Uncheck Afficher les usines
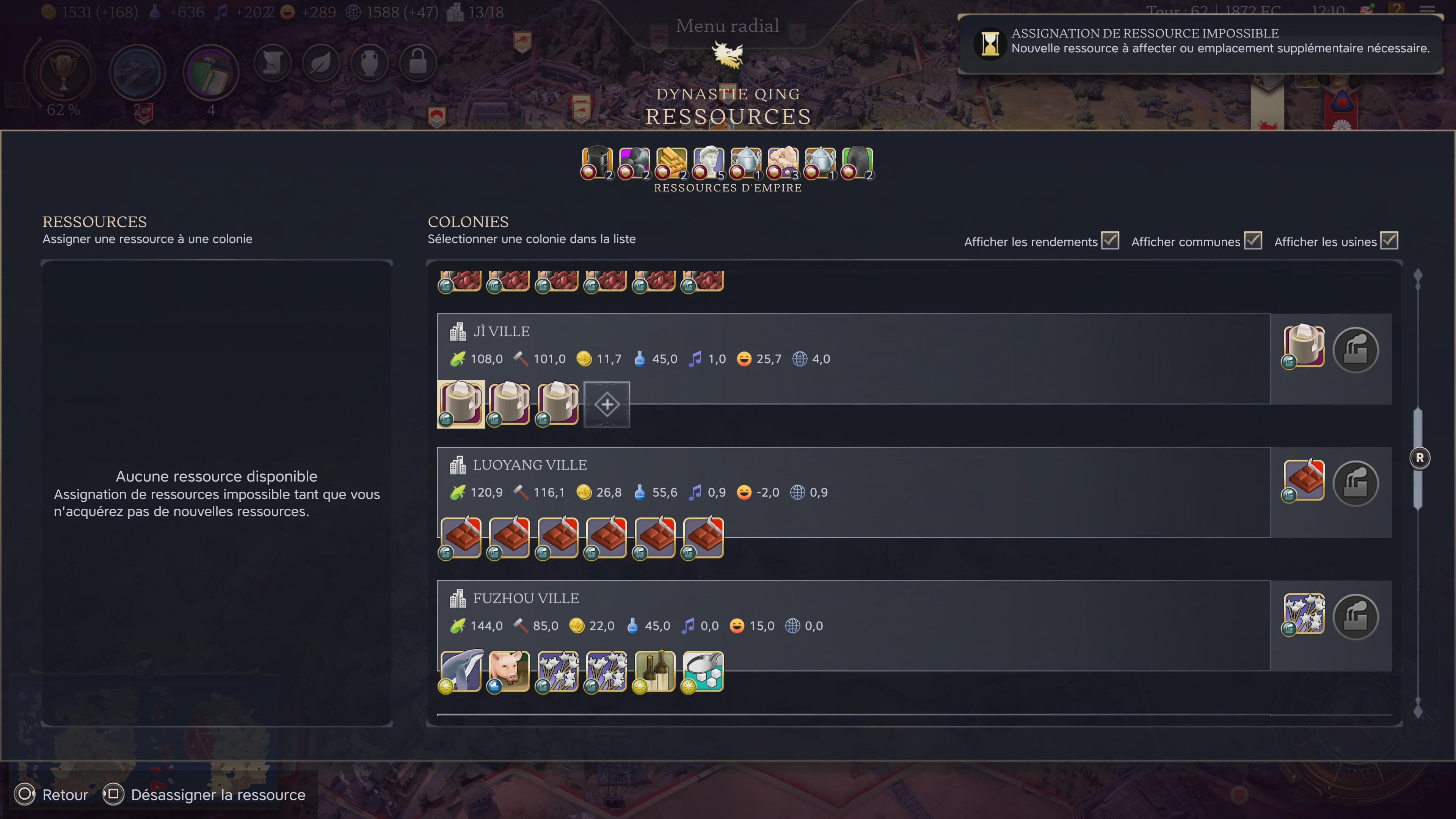This screenshot has width=1456, height=819. click(1389, 240)
